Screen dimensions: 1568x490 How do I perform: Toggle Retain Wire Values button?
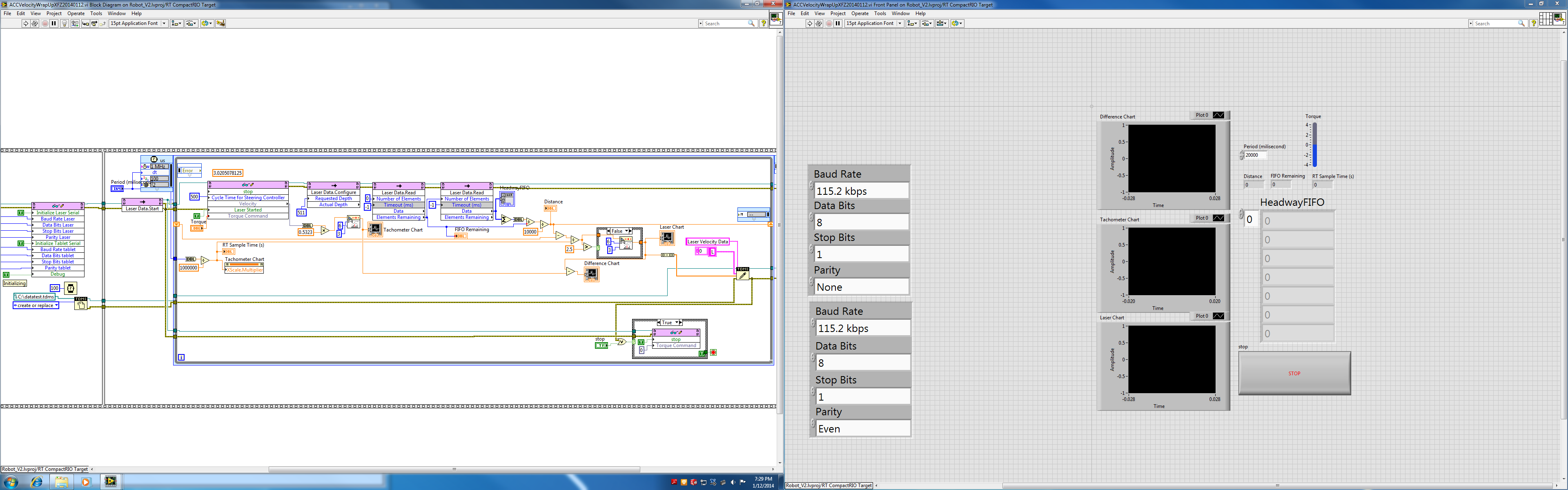(x=75, y=23)
